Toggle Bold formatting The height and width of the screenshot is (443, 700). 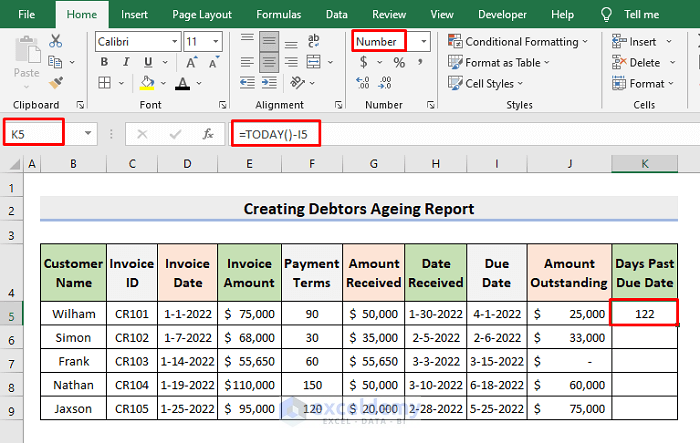coord(105,62)
